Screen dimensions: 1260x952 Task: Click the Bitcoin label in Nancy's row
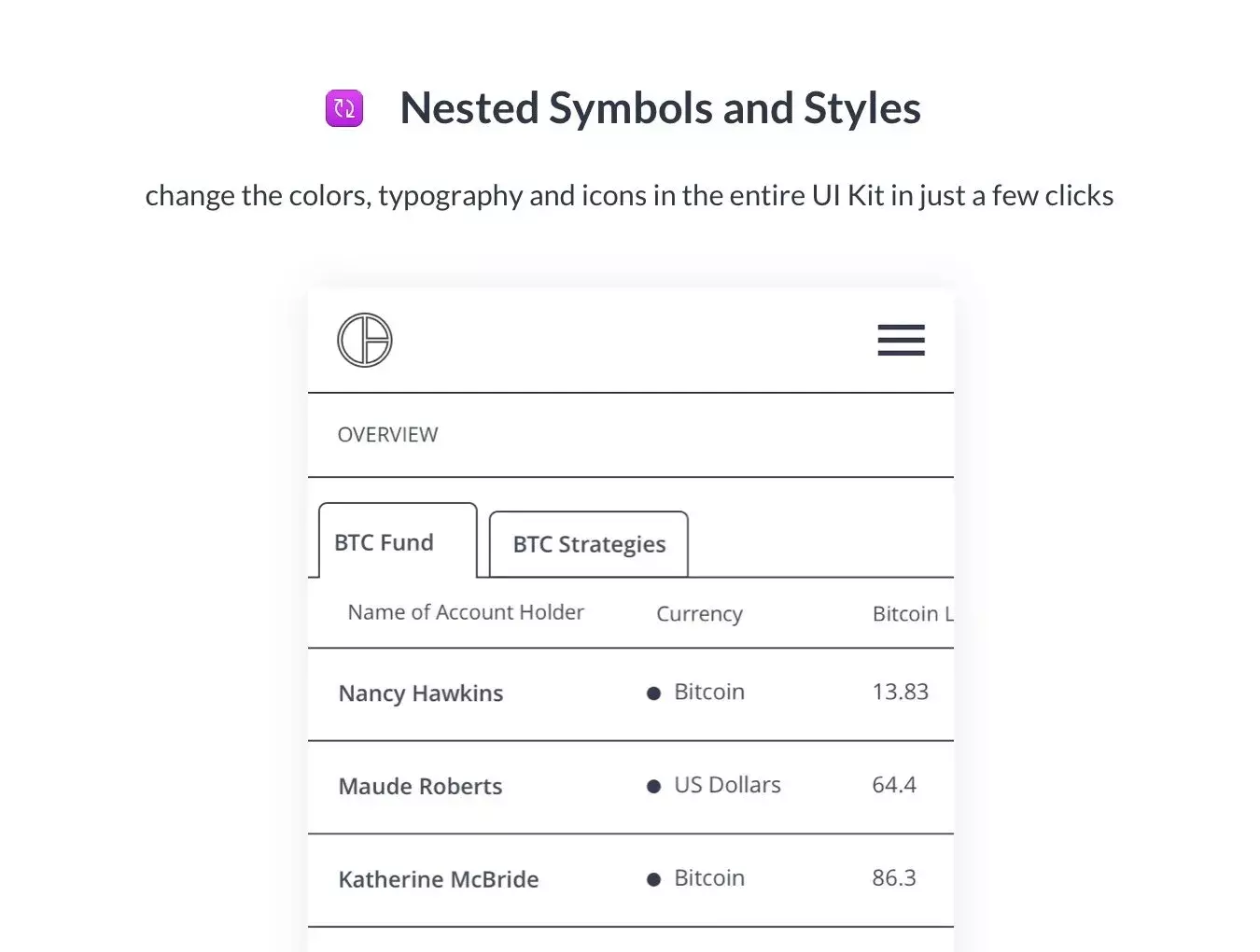point(709,692)
